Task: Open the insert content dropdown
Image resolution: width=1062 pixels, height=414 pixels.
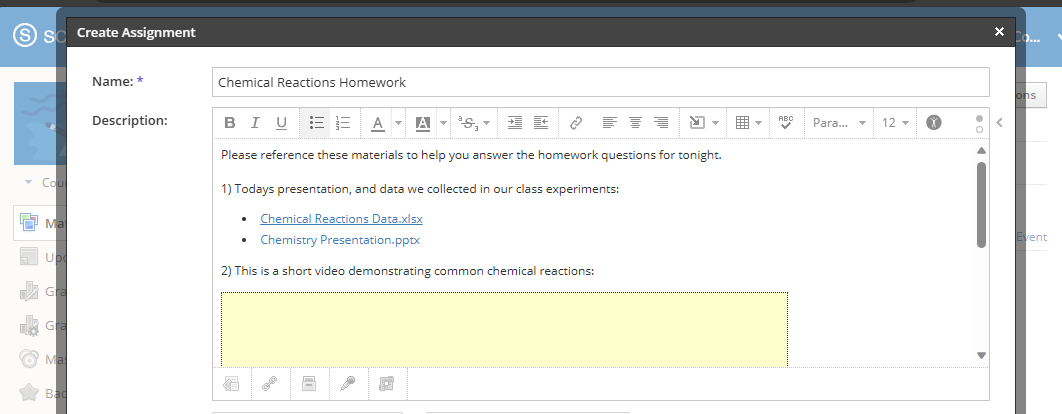Action: [x=703, y=123]
